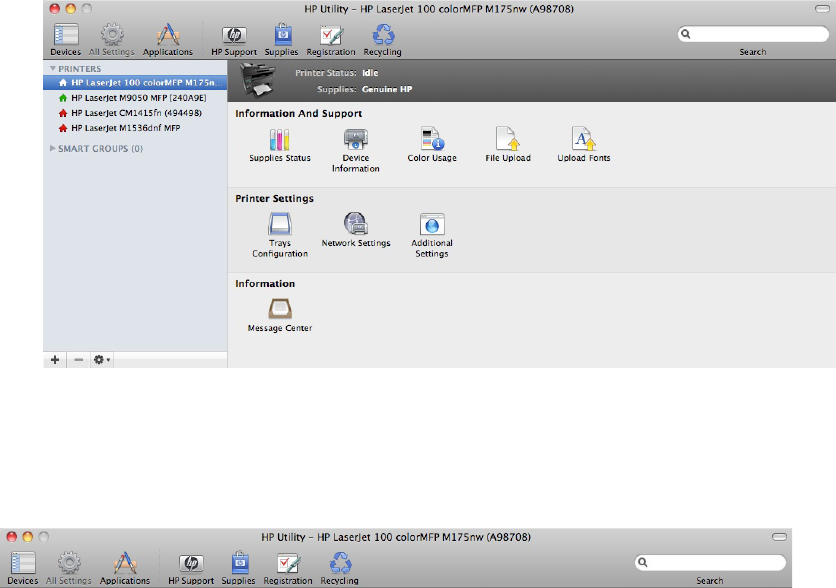The width and height of the screenshot is (836, 588).
Task: Open Network Settings
Action: pyautogui.click(x=356, y=230)
